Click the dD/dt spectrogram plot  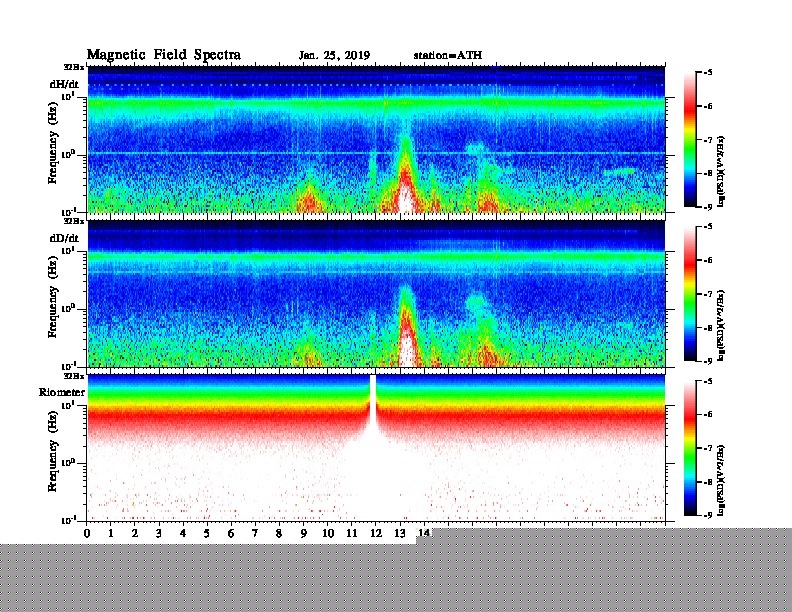[x=376, y=294]
